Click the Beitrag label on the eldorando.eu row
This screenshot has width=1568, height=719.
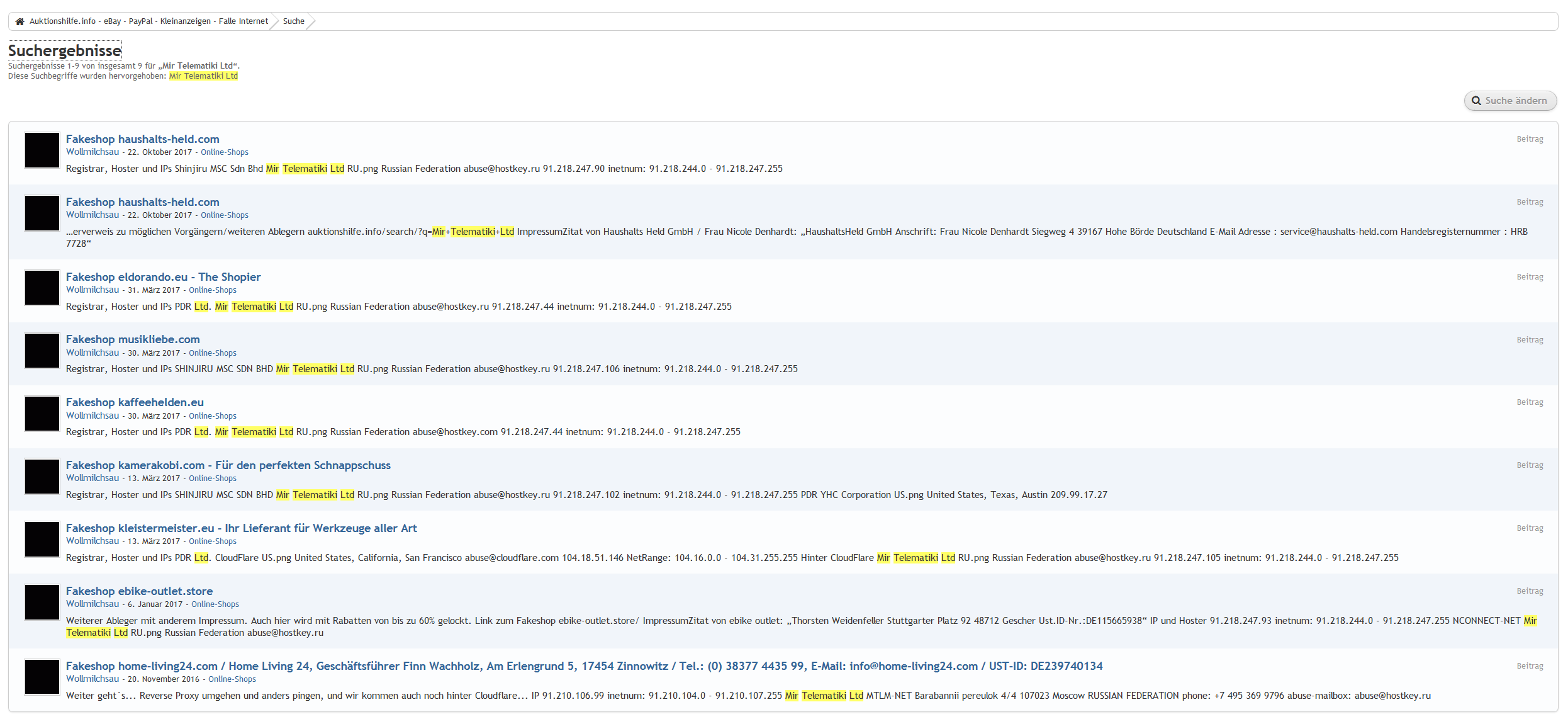coord(1530,277)
